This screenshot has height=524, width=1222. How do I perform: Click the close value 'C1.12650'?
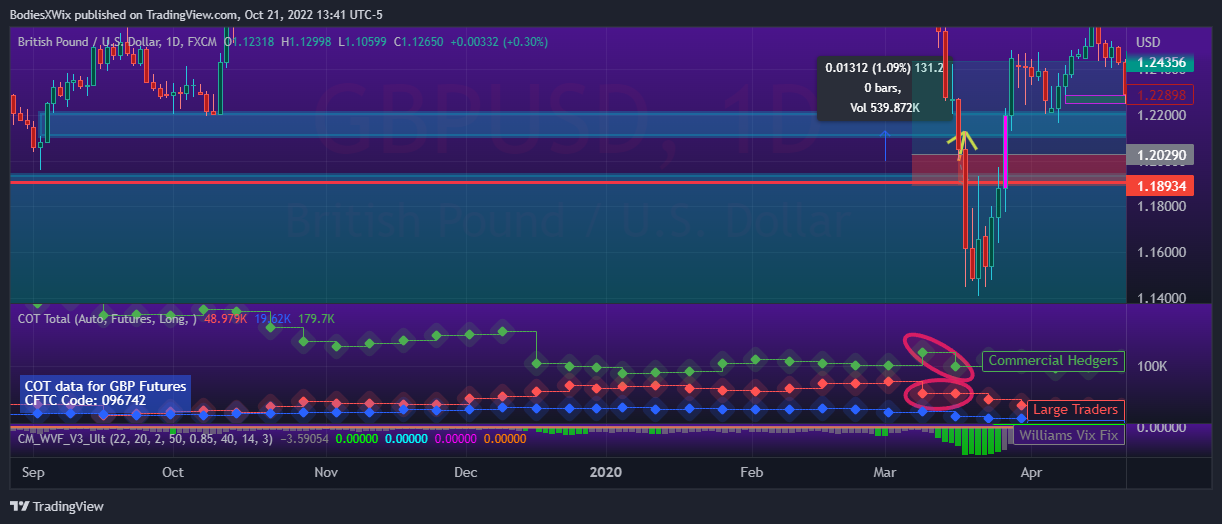(420, 42)
